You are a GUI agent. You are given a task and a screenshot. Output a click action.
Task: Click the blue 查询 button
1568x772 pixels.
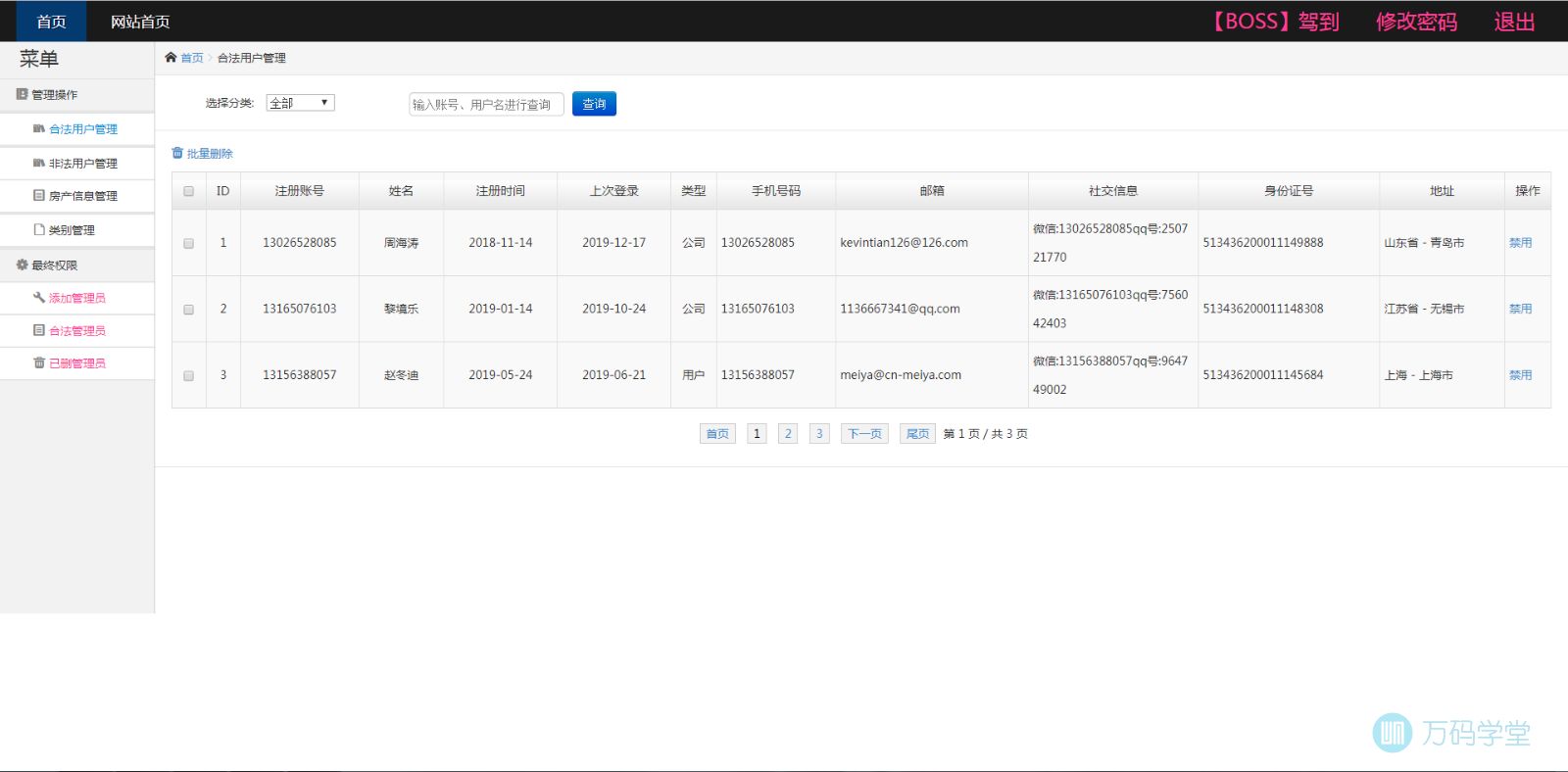pos(594,104)
